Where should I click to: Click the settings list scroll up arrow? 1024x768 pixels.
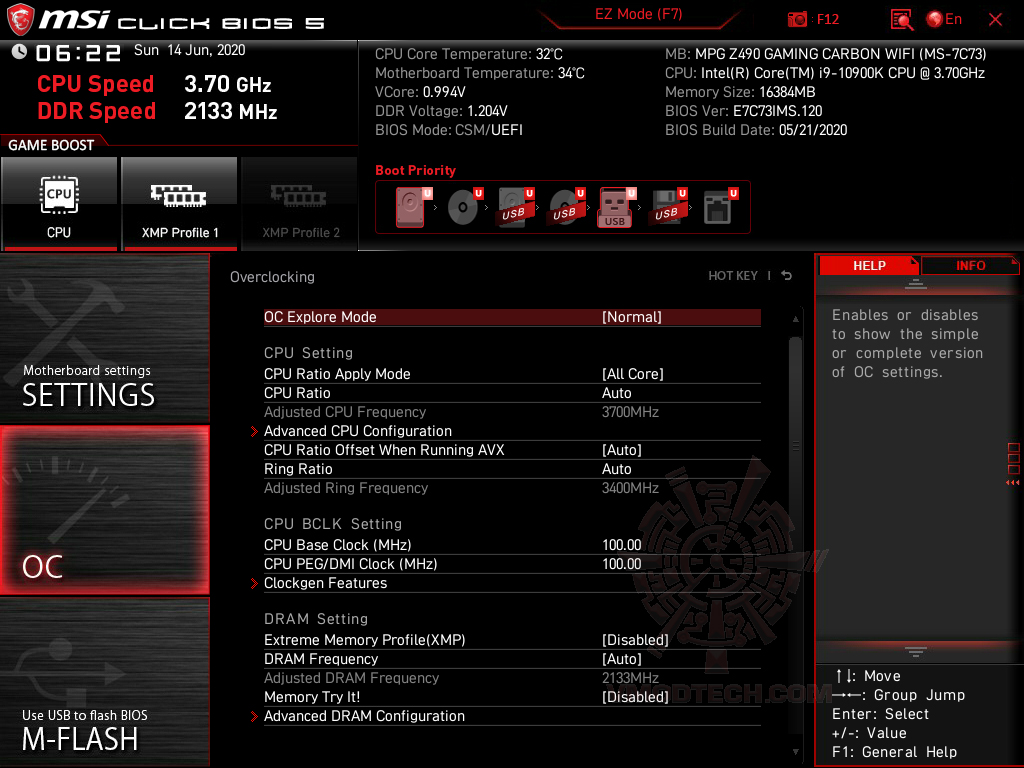pyautogui.click(x=795, y=319)
